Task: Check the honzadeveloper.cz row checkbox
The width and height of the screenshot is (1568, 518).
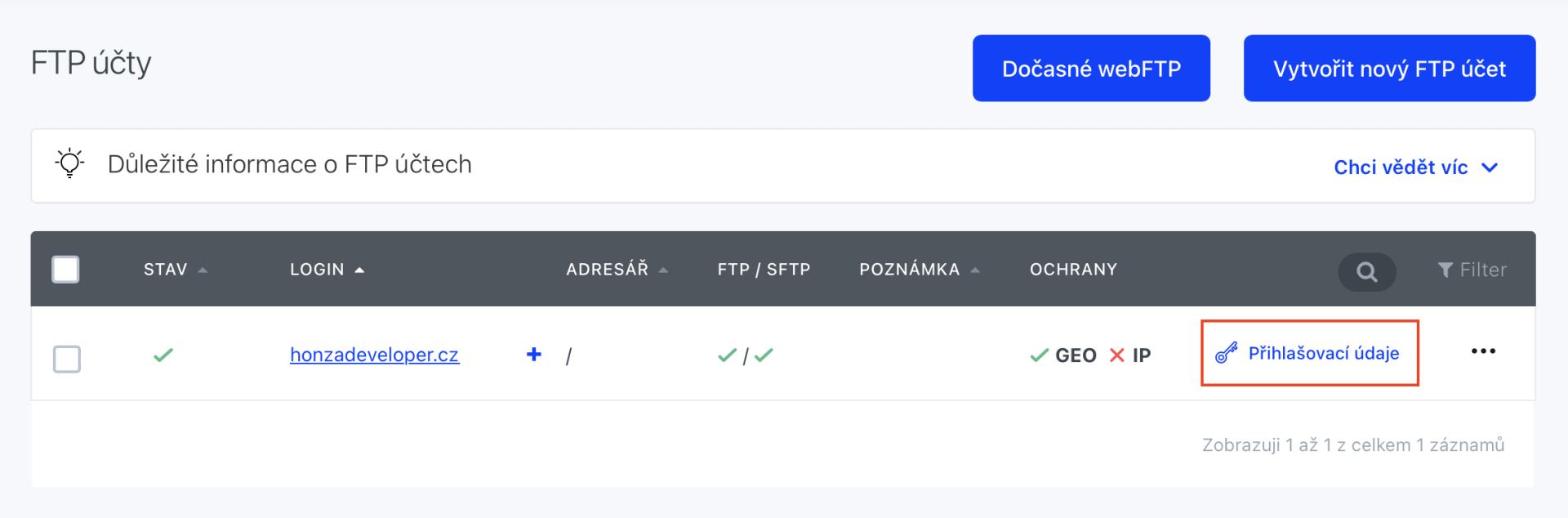Action: pyautogui.click(x=67, y=359)
